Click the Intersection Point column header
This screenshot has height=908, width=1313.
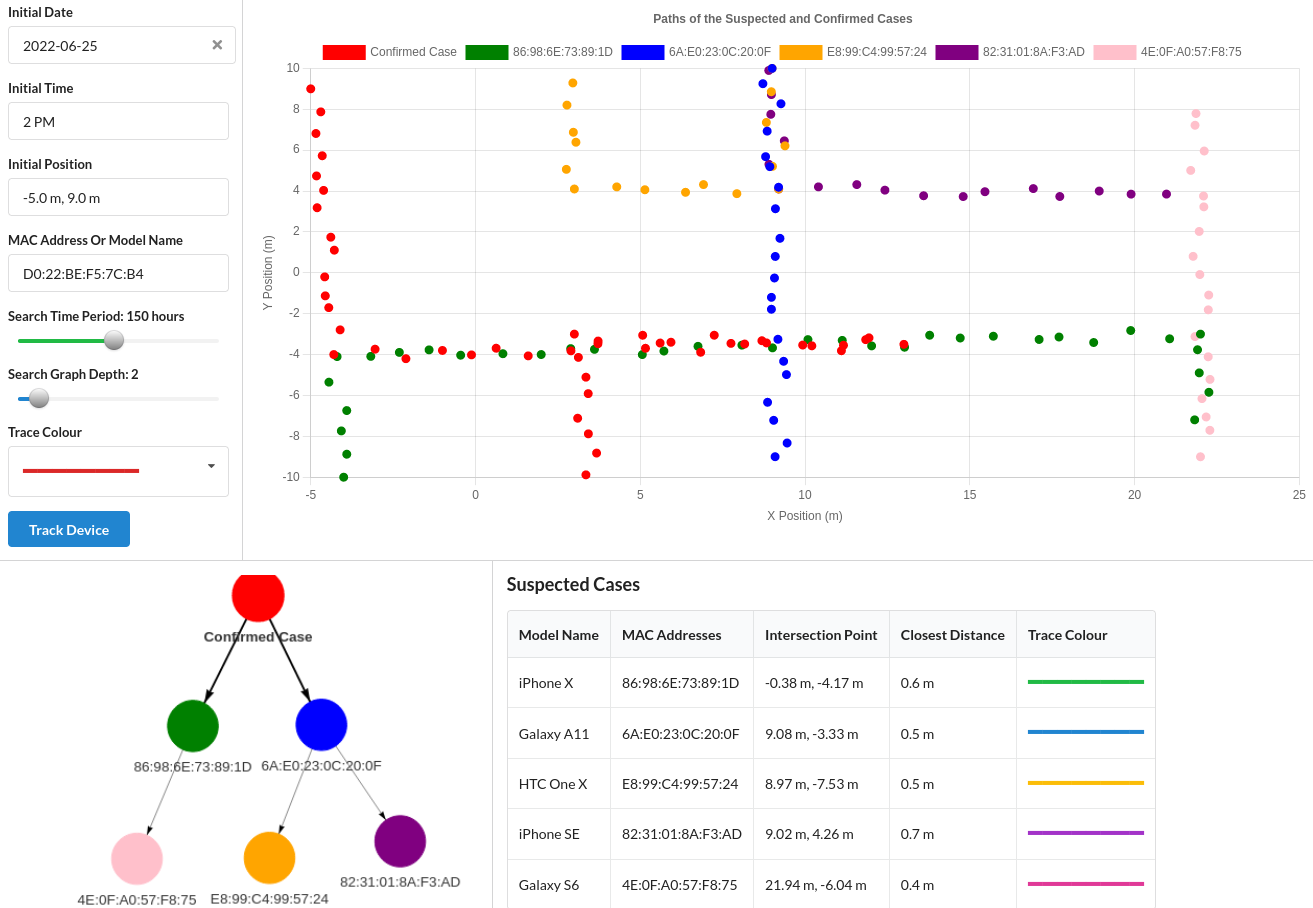[821, 635]
